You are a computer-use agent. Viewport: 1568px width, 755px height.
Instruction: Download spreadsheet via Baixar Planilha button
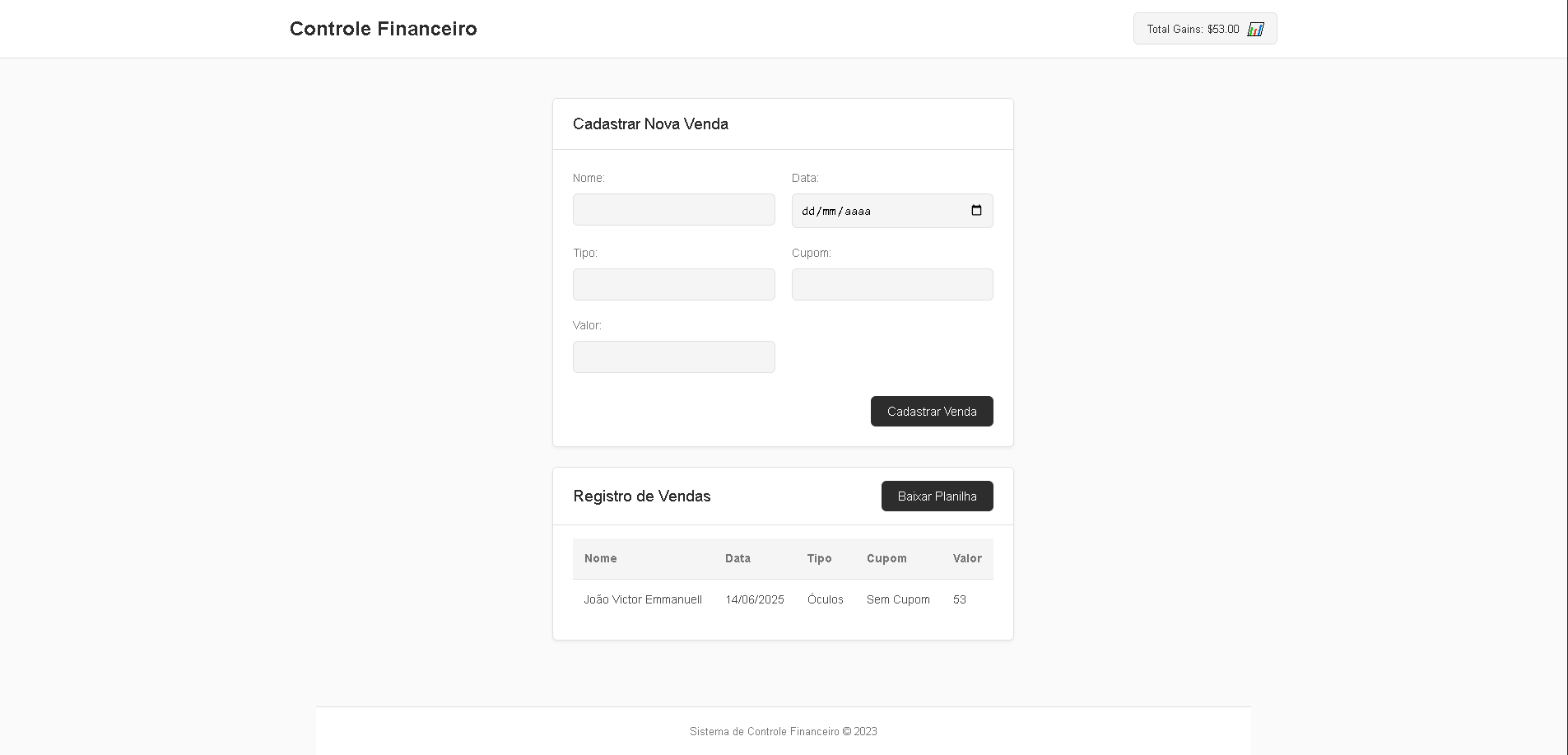pos(937,496)
